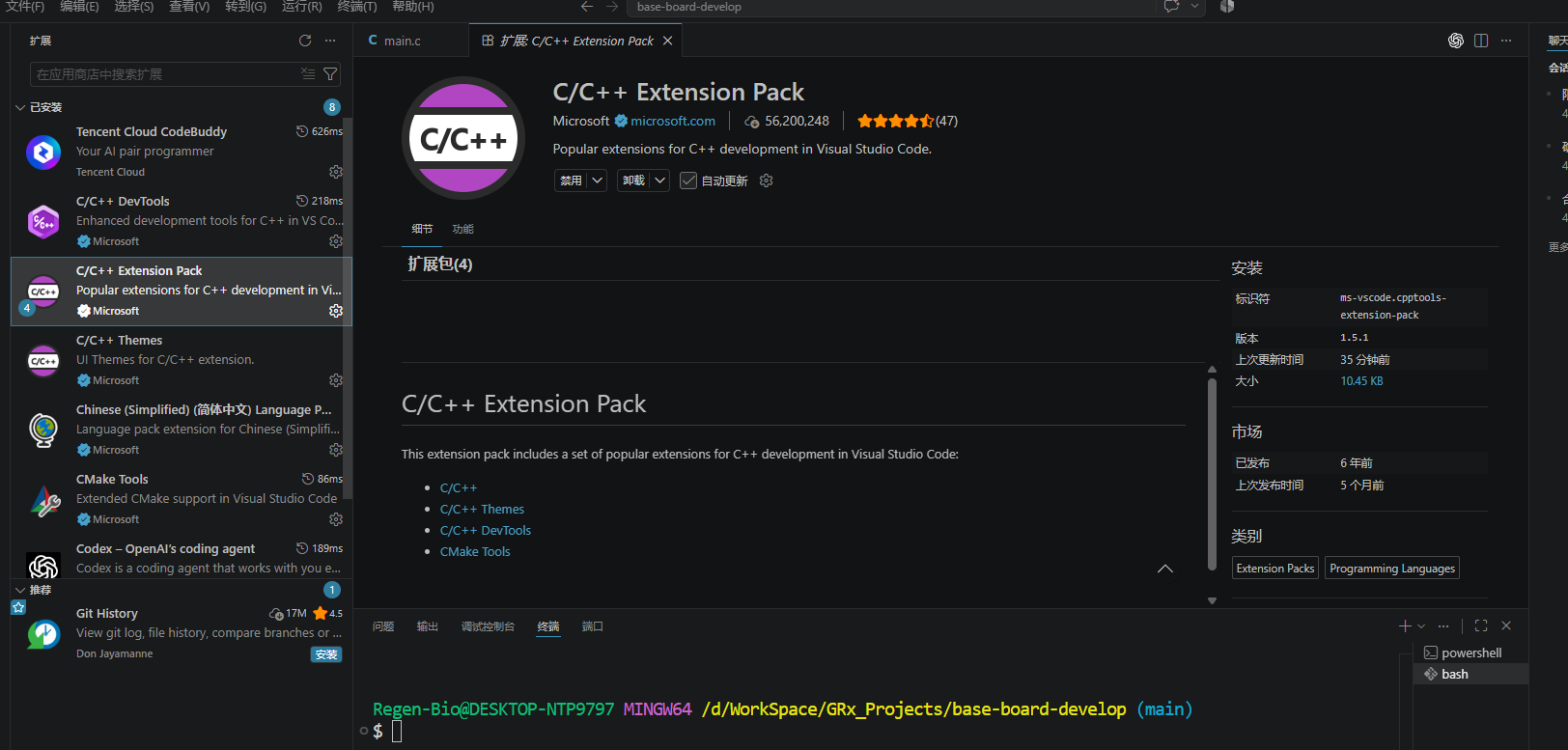
Task: Open the chat icon in title bar
Action: click(1171, 7)
